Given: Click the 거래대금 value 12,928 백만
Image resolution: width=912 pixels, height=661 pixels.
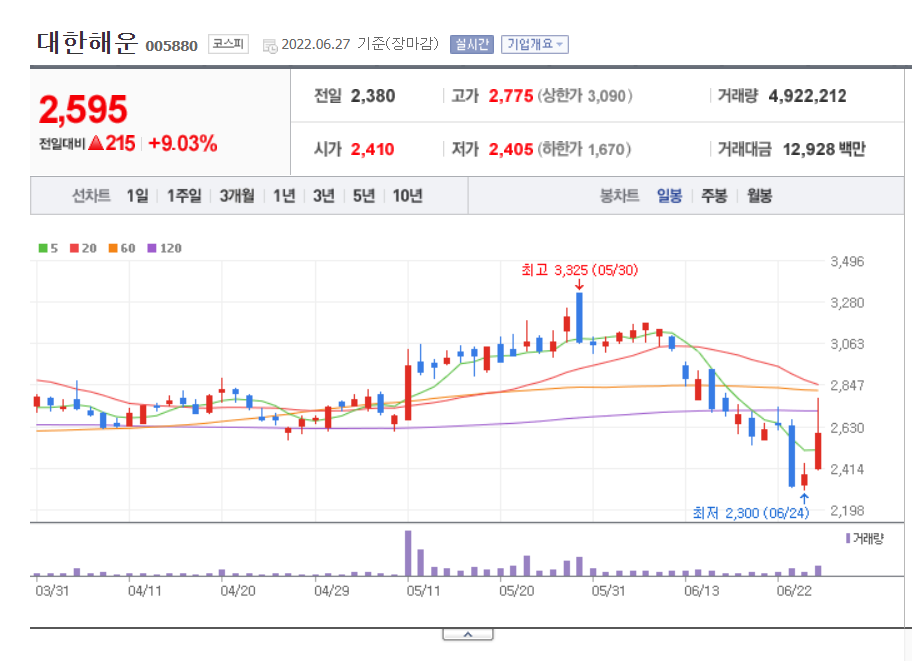Looking at the screenshot, I should pos(824,150).
